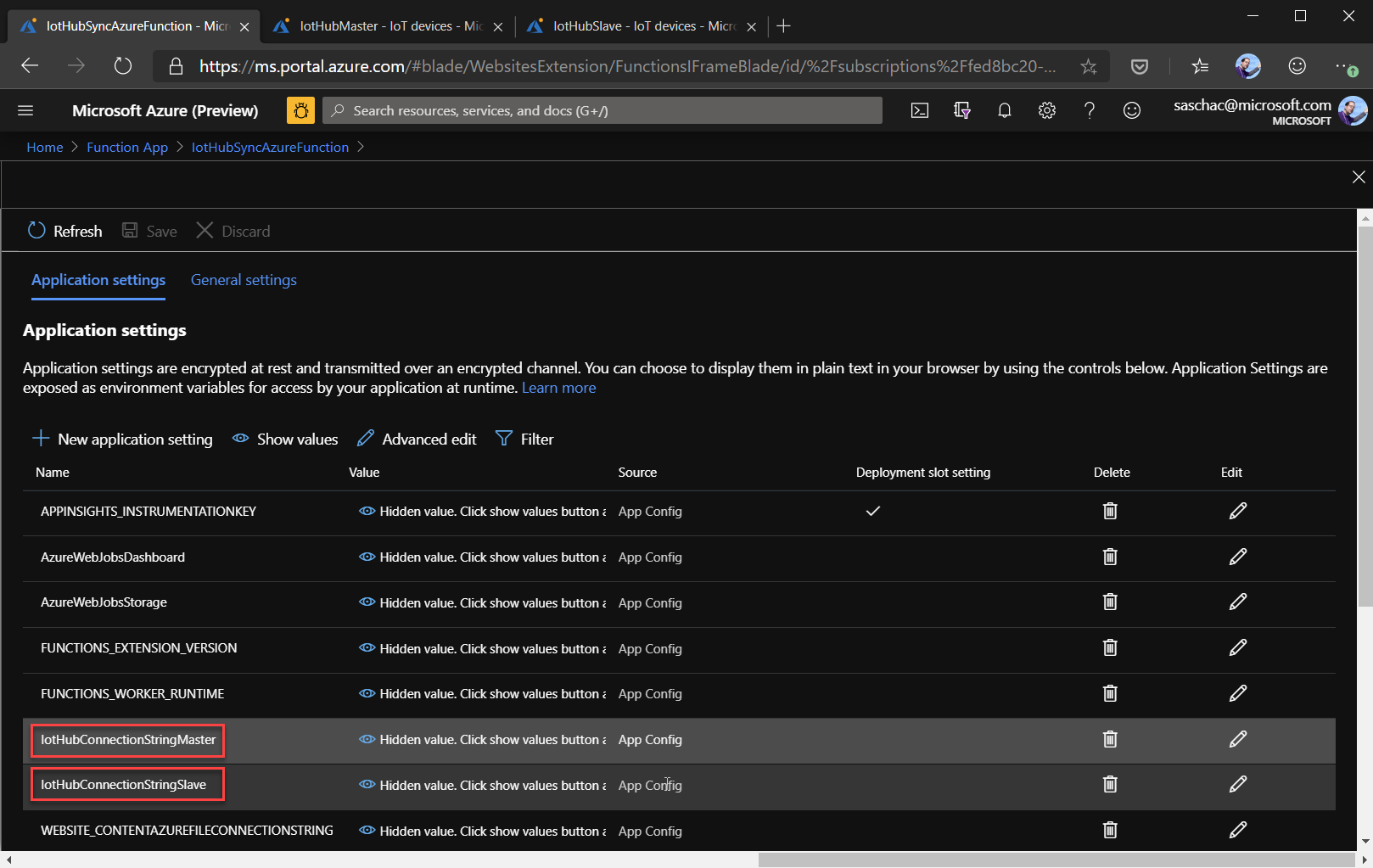
Task: Delete the APPINSIGHTS_INSTRUMENTATIONKEY setting
Action: point(1110,511)
